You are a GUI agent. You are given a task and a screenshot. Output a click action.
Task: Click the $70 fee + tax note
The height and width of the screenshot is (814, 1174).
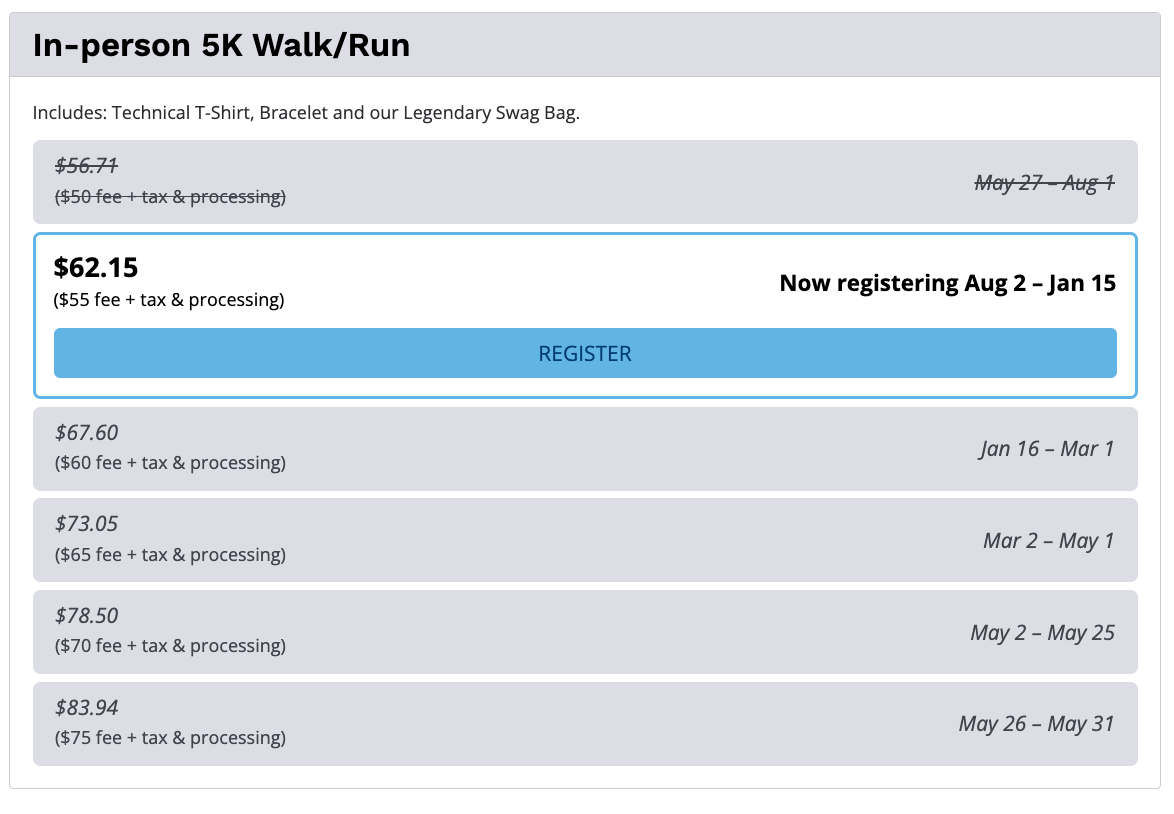click(x=170, y=646)
